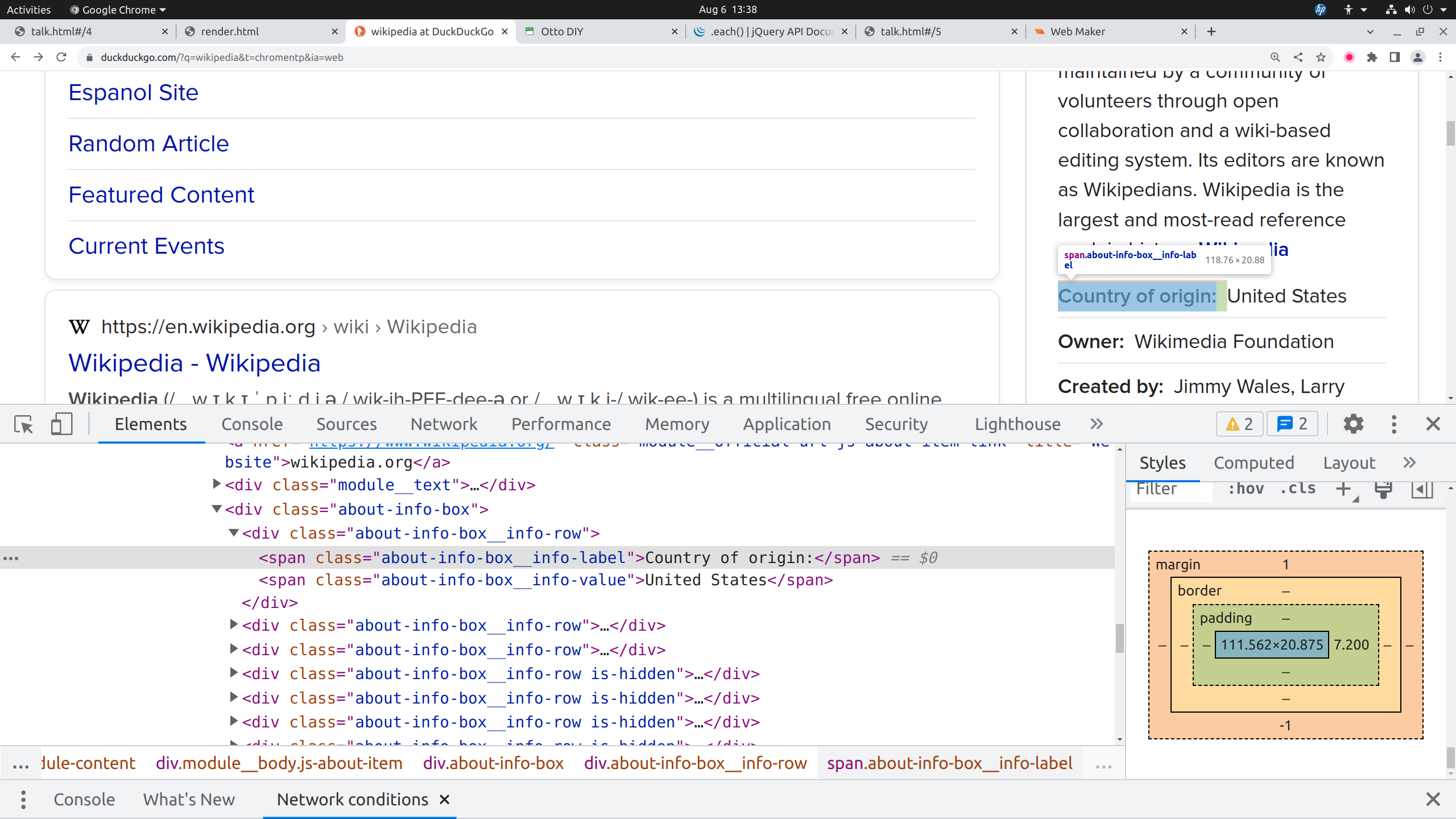1456x819 pixels.
Task: Toggle the device toolbar icon
Action: 61,424
